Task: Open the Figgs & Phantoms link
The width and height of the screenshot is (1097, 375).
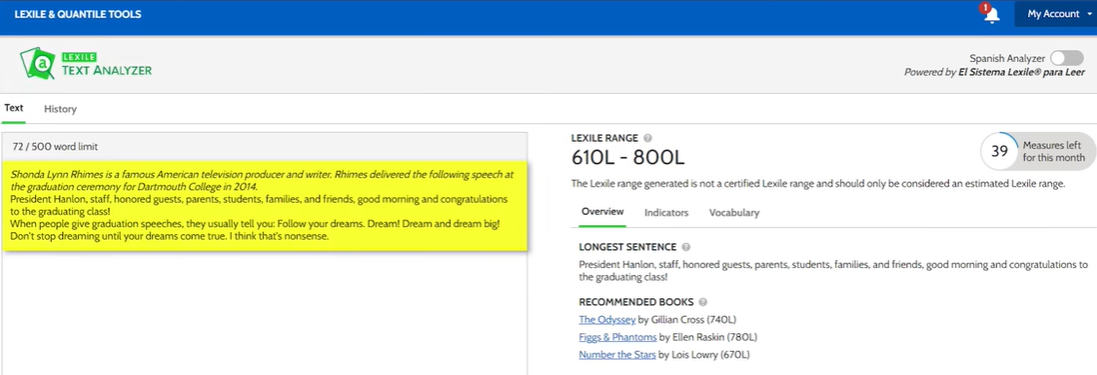Action: [618, 337]
